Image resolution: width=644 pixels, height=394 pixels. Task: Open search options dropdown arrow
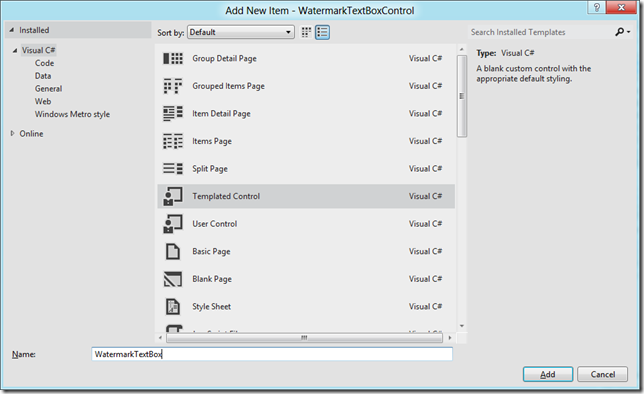[x=628, y=32]
